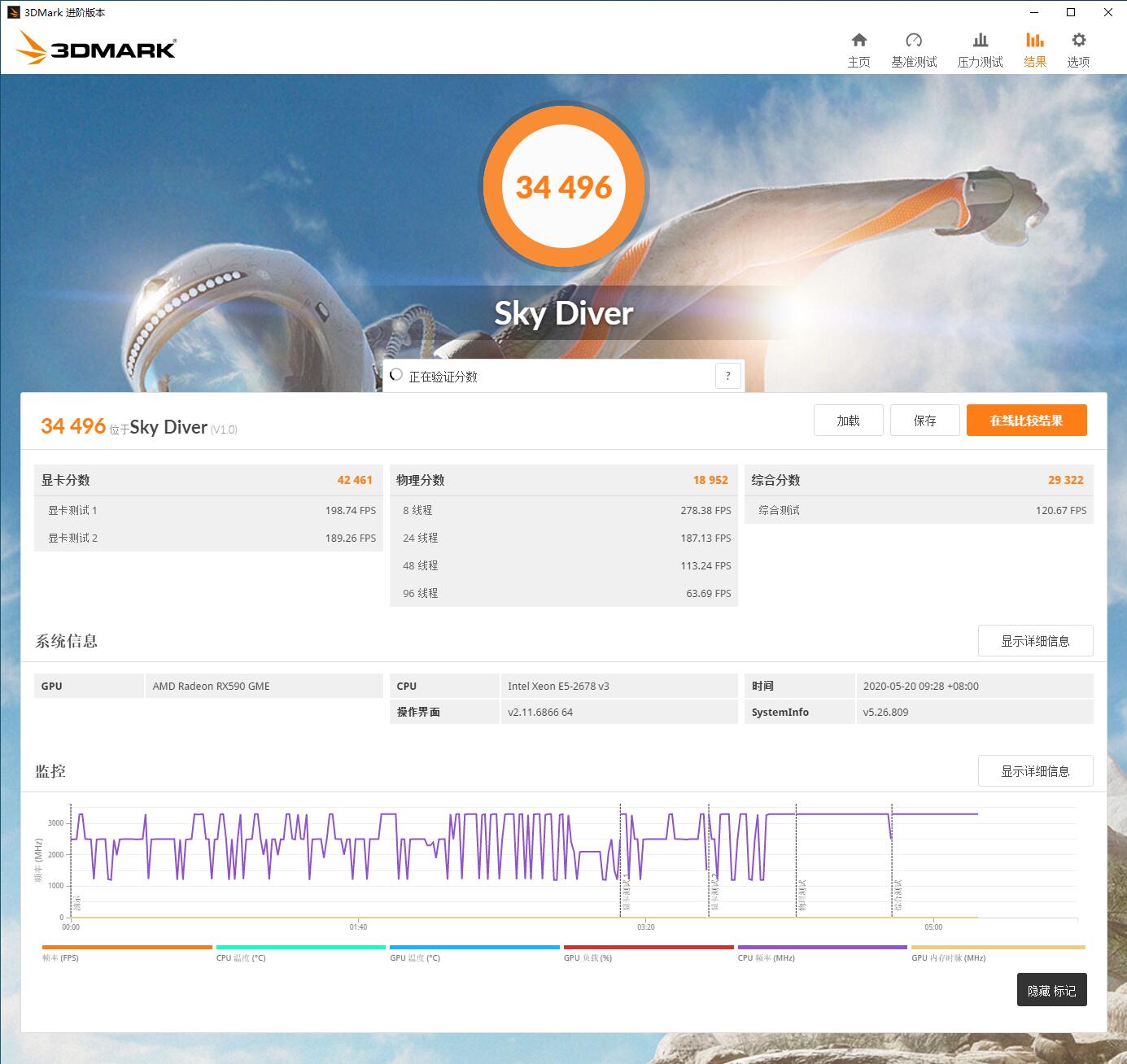The height and width of the screenshot is (1064, 1127).
Task: Click the ? help icon beside score validation
Action: (727, 375)
